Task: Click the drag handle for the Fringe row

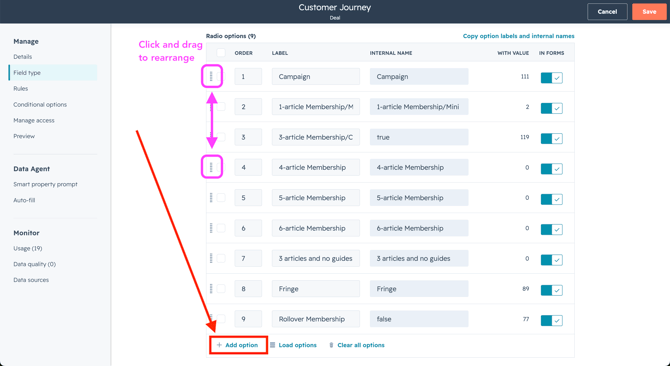Action: (211, 289)
